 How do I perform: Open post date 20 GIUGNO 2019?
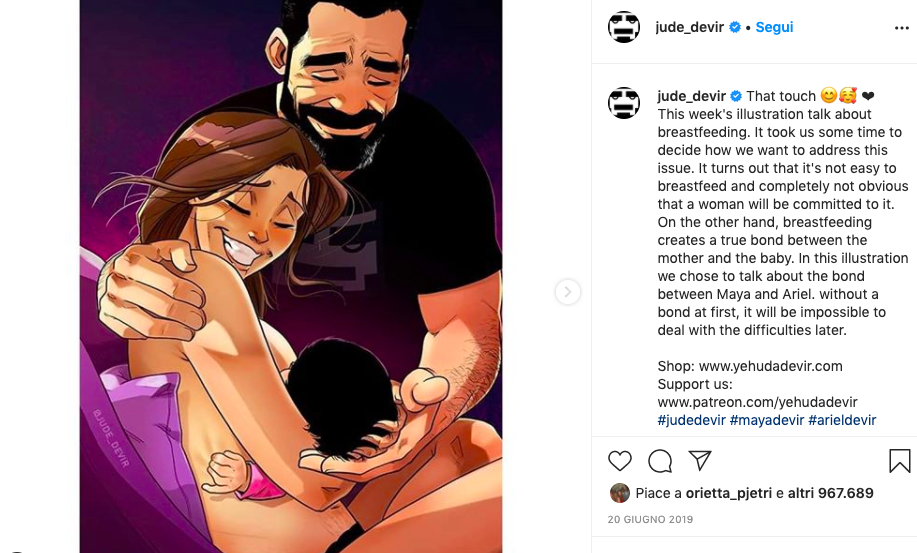650,520
